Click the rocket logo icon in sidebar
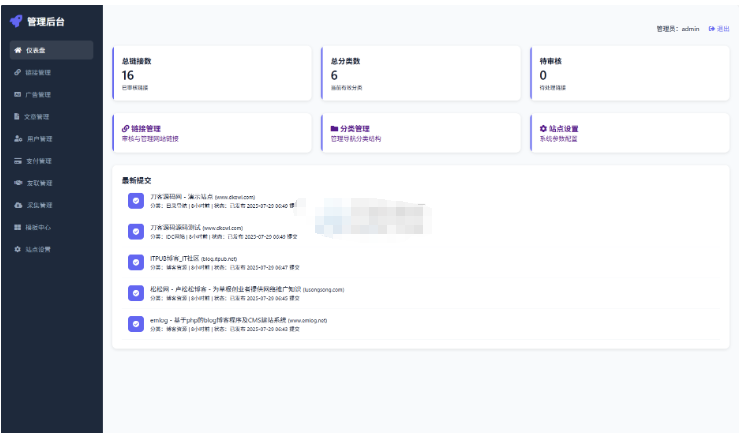The height and width of the screenshot is (436, 752). (15, 21)
